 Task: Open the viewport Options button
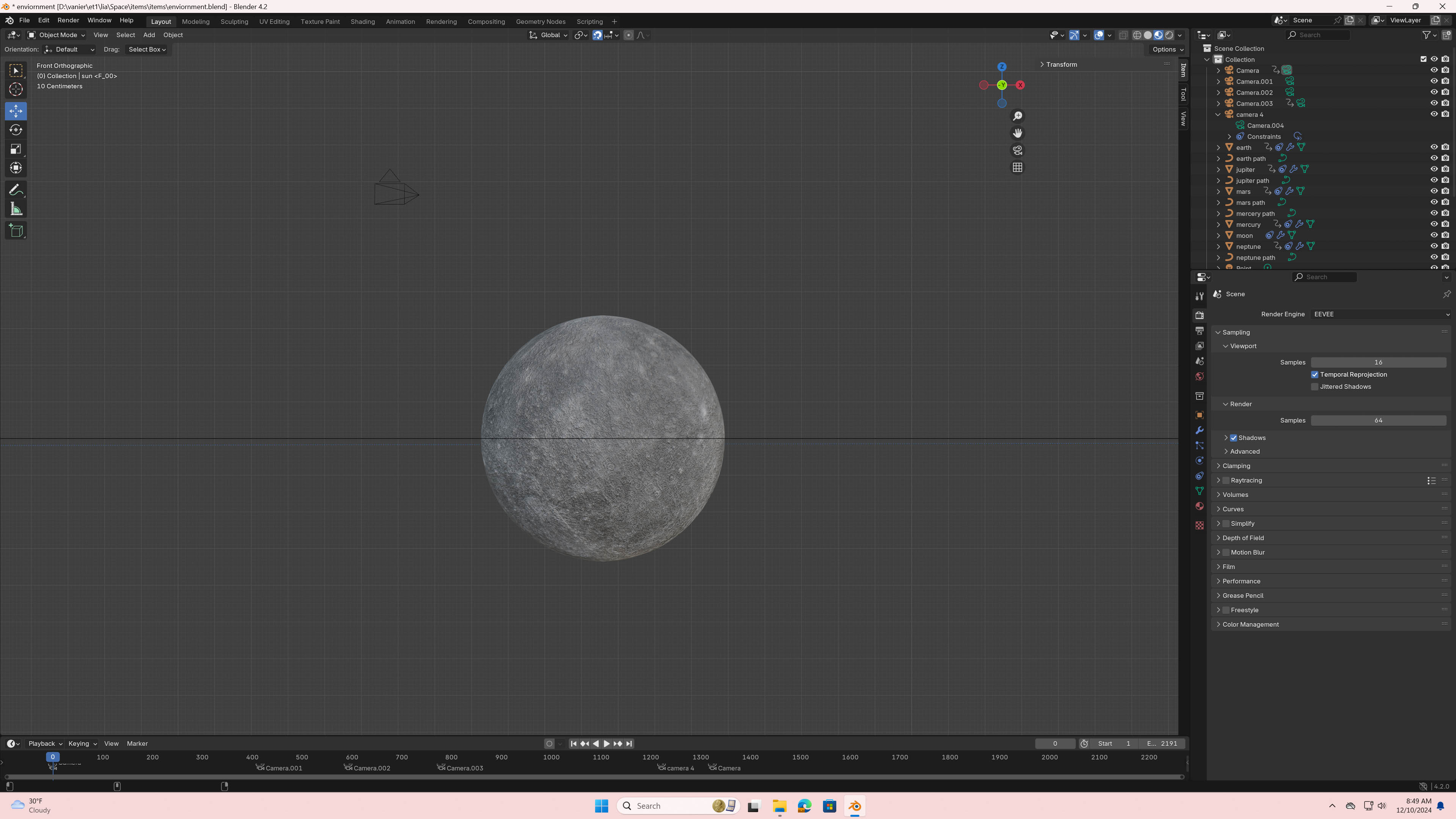[1168, 50]
